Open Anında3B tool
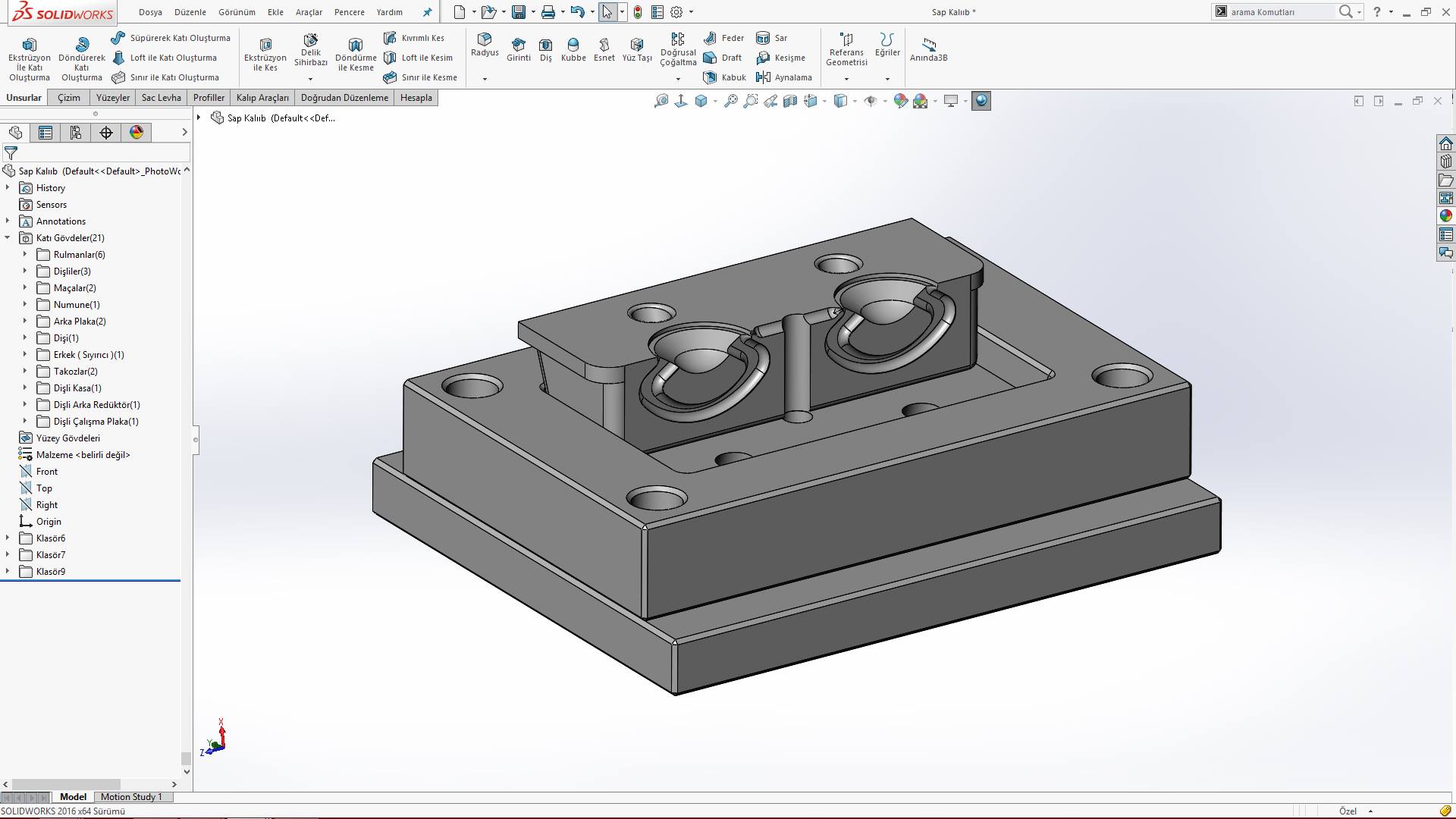1456x819 pixels. pyautogui.click(x=929, y=50)
